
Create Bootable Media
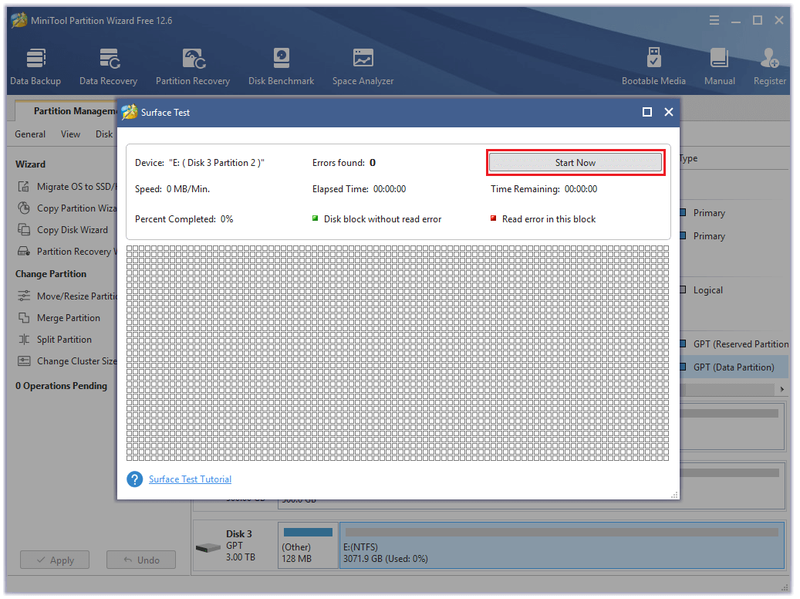654,66
